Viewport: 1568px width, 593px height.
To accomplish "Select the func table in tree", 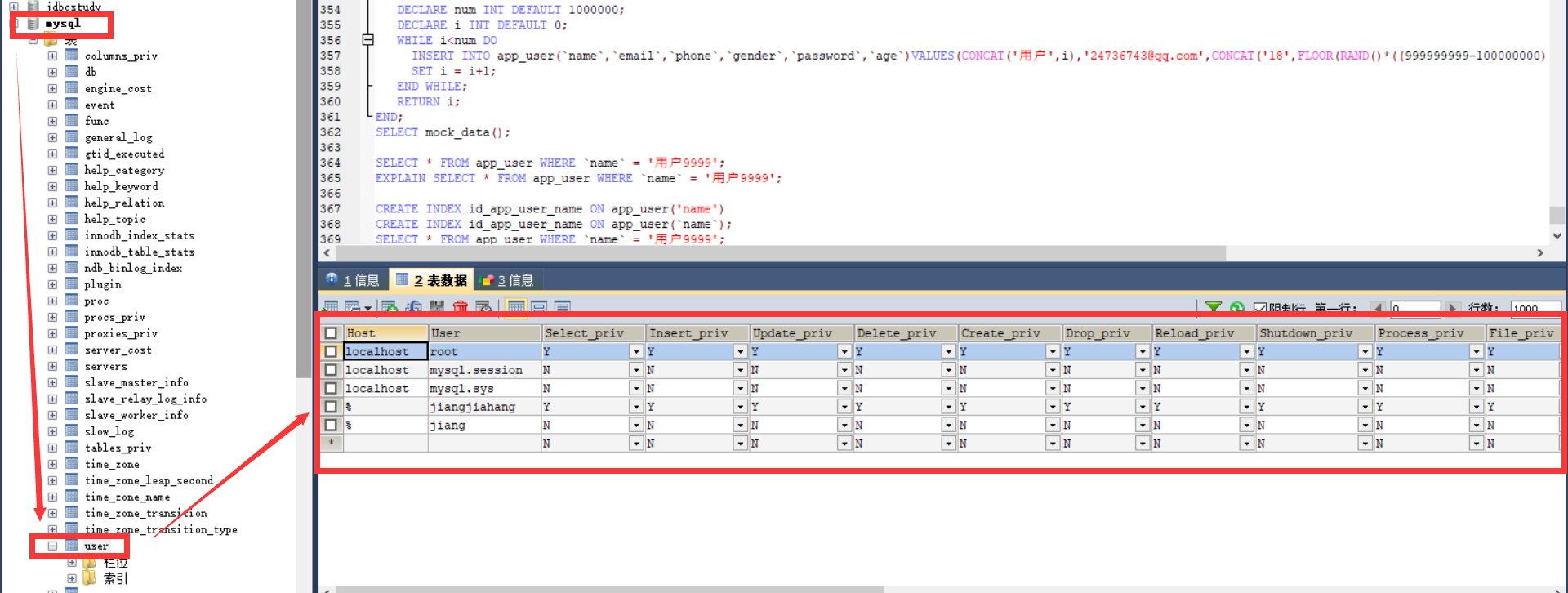I will [96, 121].
